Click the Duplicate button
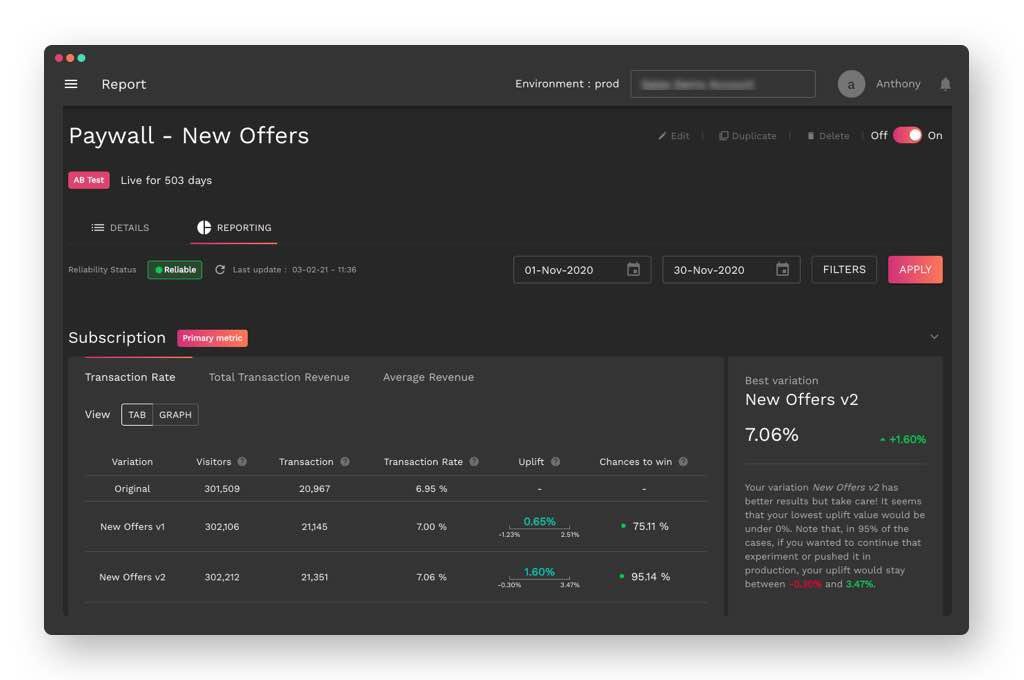Viewport: 1024px width, 680px height. [747, 136]
